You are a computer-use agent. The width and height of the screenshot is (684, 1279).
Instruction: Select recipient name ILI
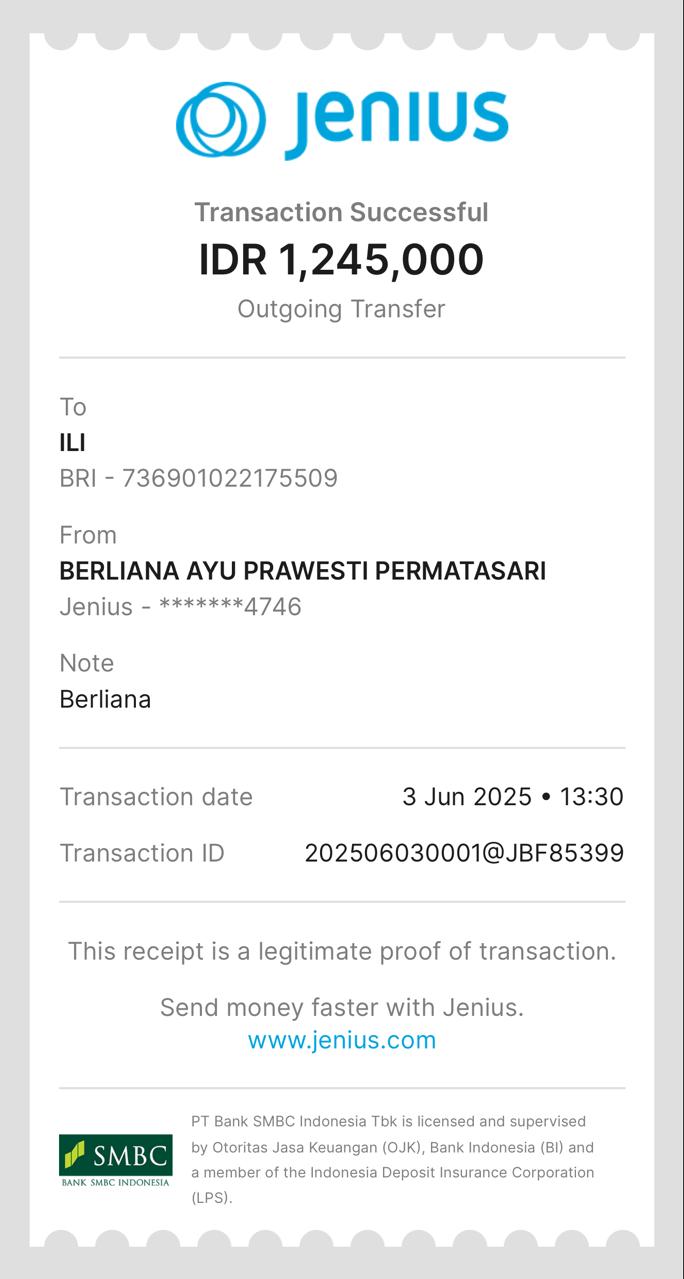[x=72, y=442]
